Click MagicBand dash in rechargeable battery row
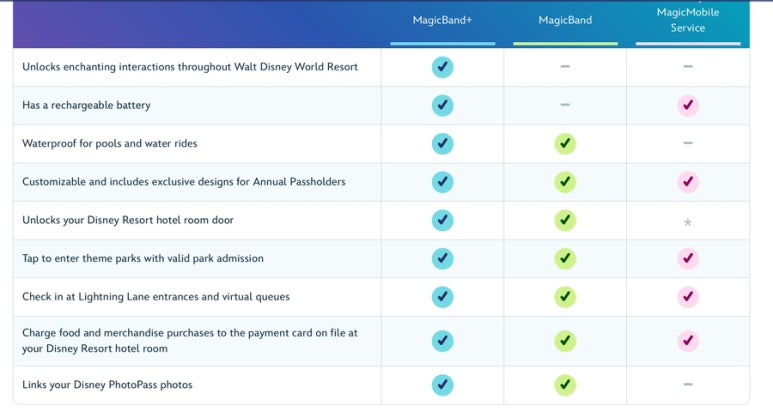Screen dimensions: 773x412 point(565,104)
